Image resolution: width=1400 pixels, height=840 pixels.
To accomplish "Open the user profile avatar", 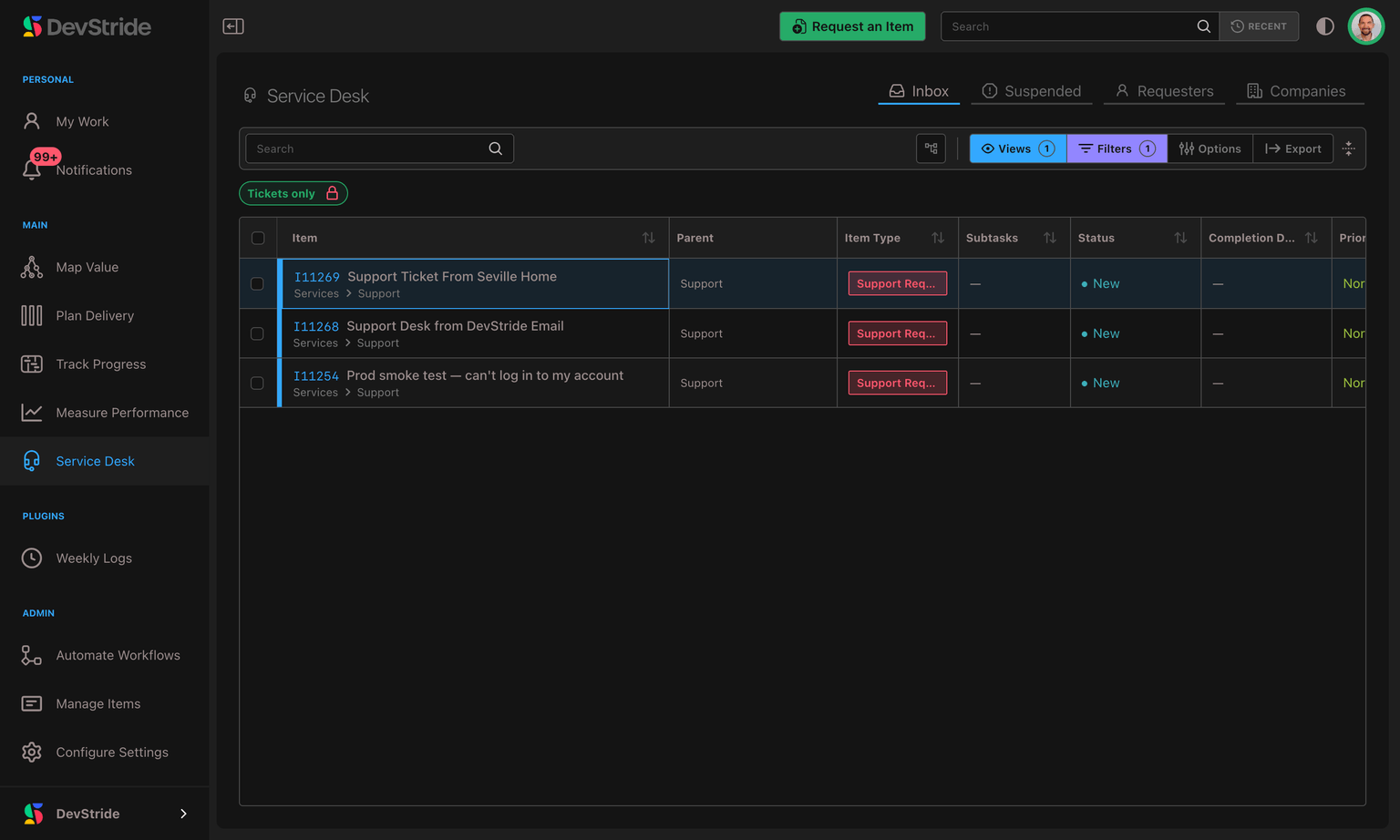I will [1365, 26].
